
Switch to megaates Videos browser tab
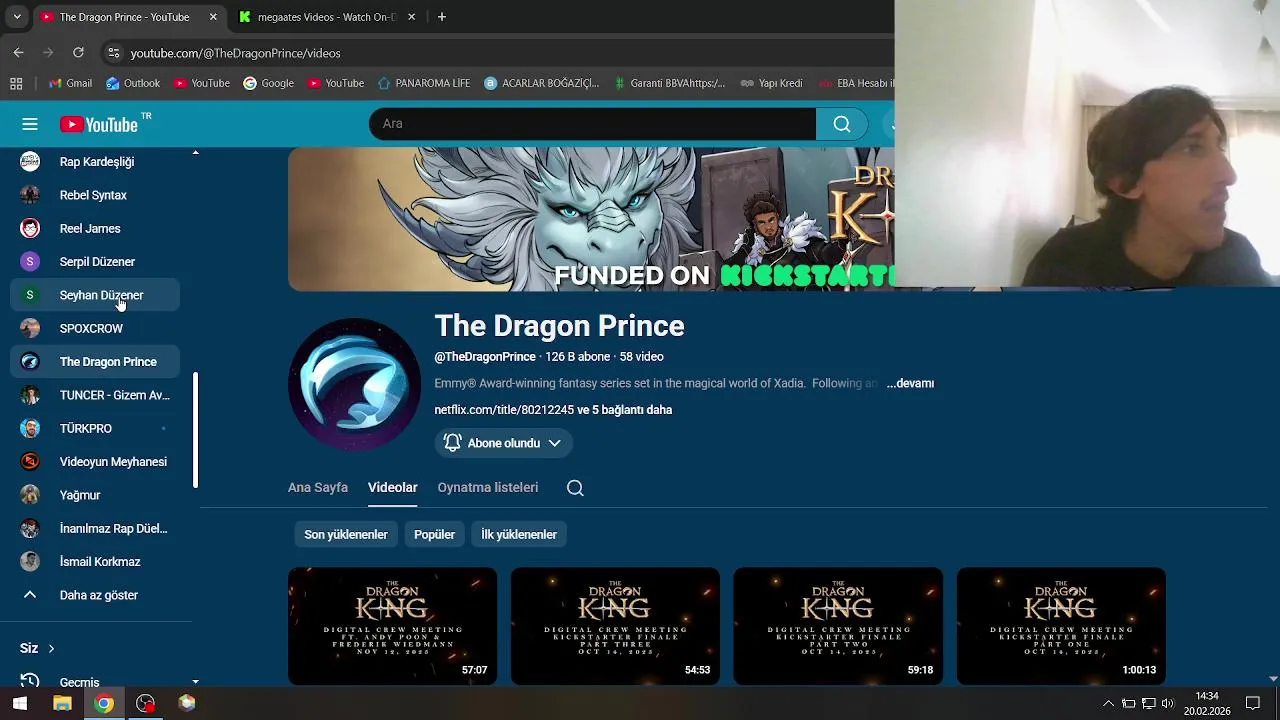(328, 17)
